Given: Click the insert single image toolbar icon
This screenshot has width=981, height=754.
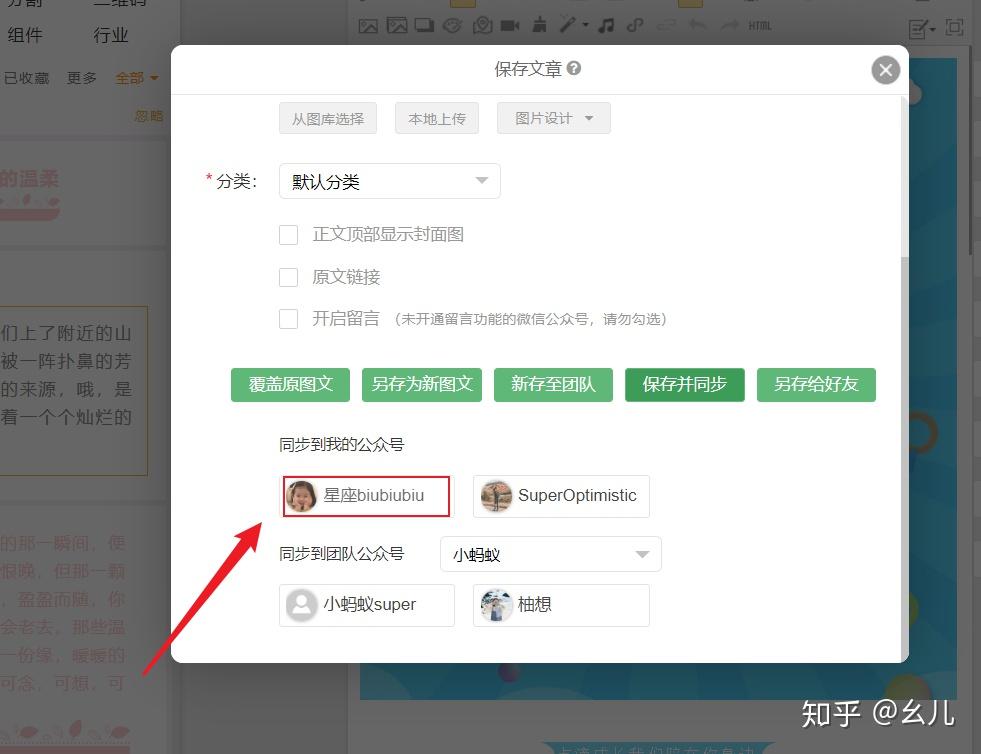Looking at the screenshot, I should tap(368, 26).
